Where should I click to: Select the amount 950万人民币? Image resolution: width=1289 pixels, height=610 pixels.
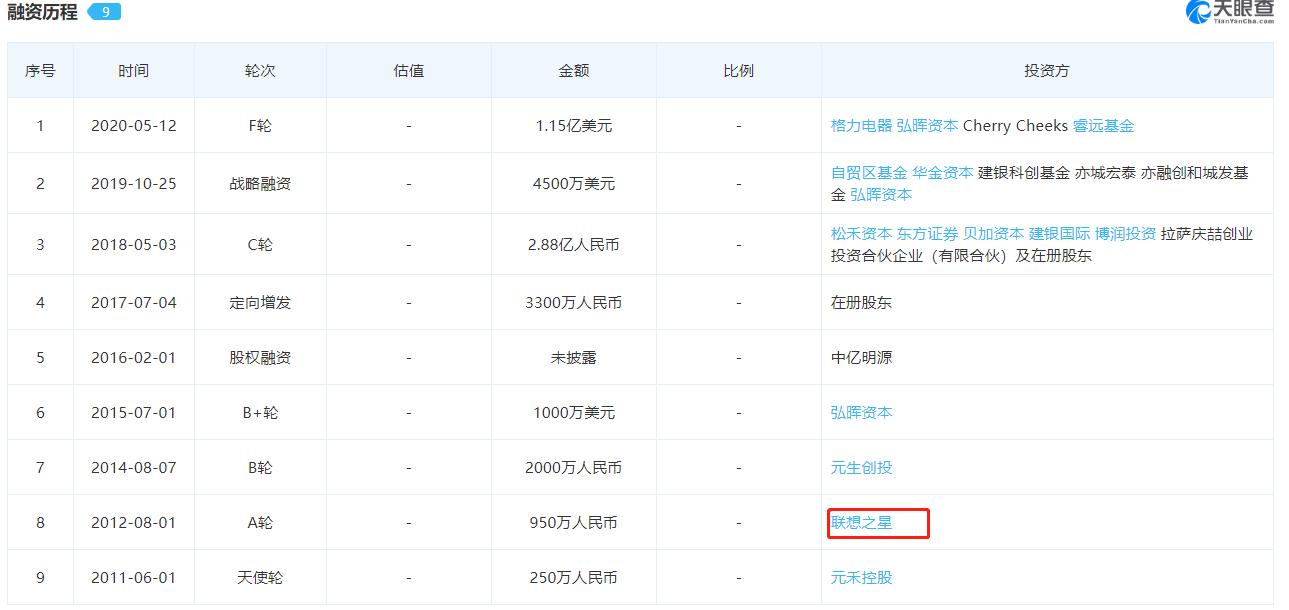point(573,522)
